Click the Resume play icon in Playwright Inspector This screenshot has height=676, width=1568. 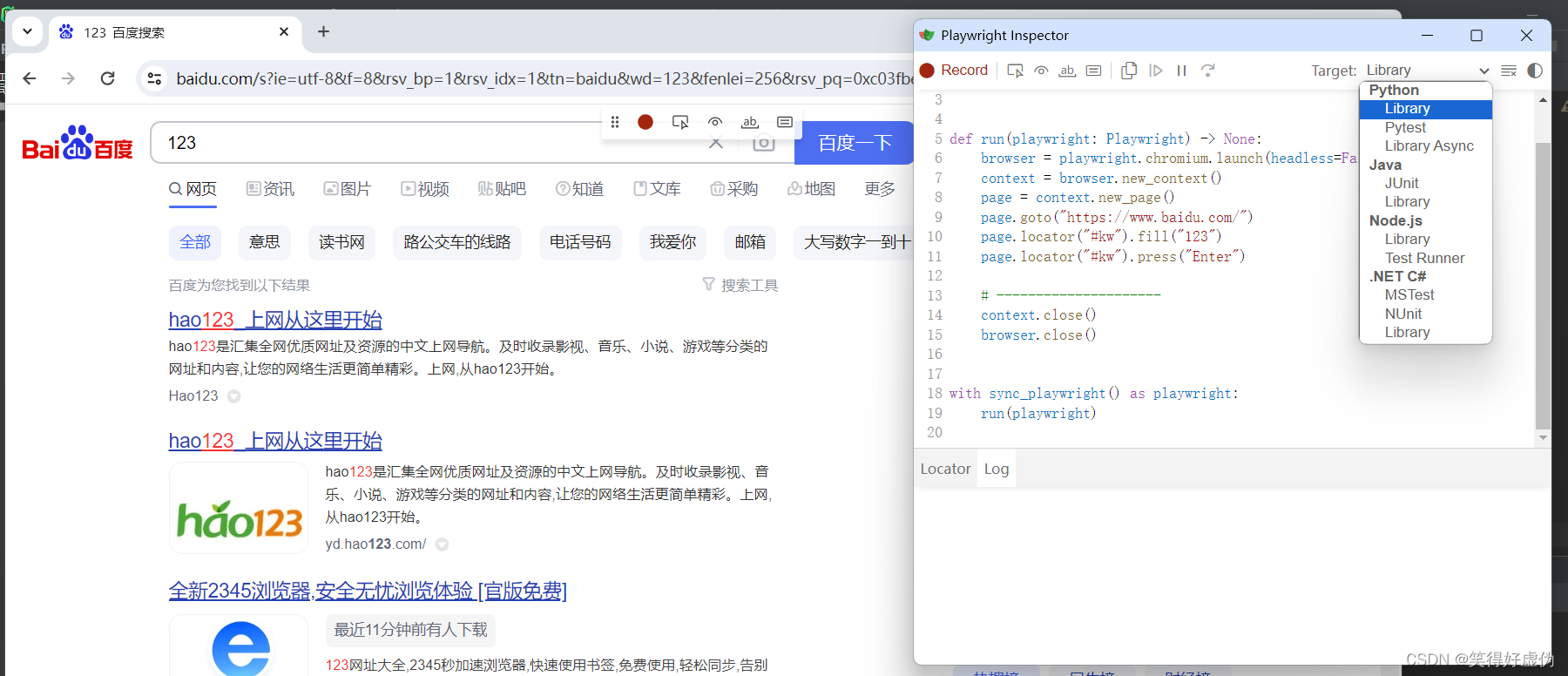pos(1156,71)
